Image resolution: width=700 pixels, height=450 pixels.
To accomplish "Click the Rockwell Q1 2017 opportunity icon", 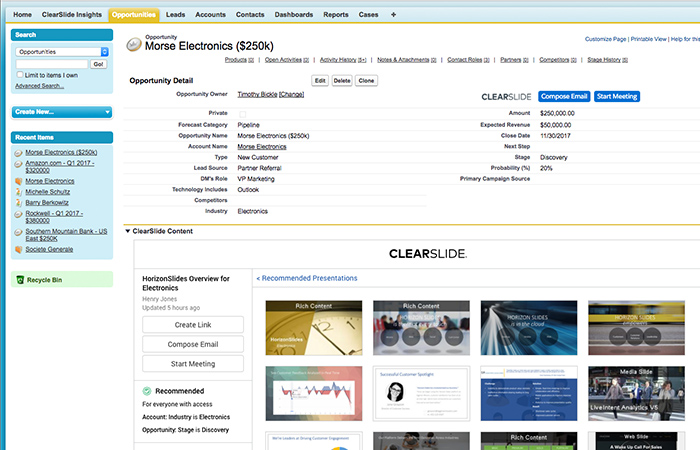I will click(x=18, y=214).
